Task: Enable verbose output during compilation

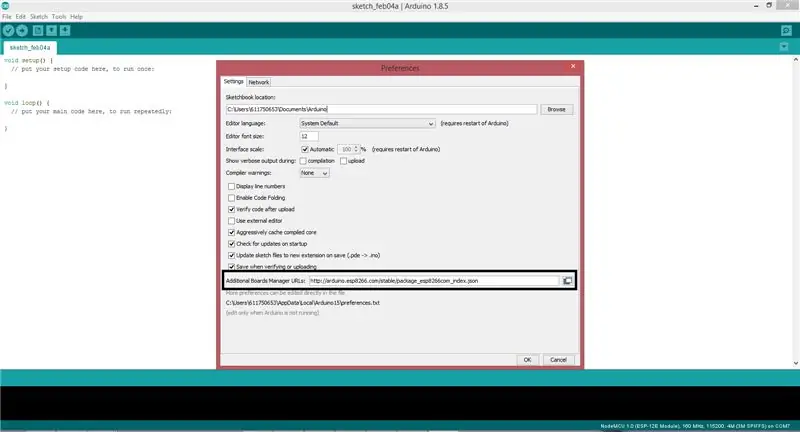Action: pos(303,161)
